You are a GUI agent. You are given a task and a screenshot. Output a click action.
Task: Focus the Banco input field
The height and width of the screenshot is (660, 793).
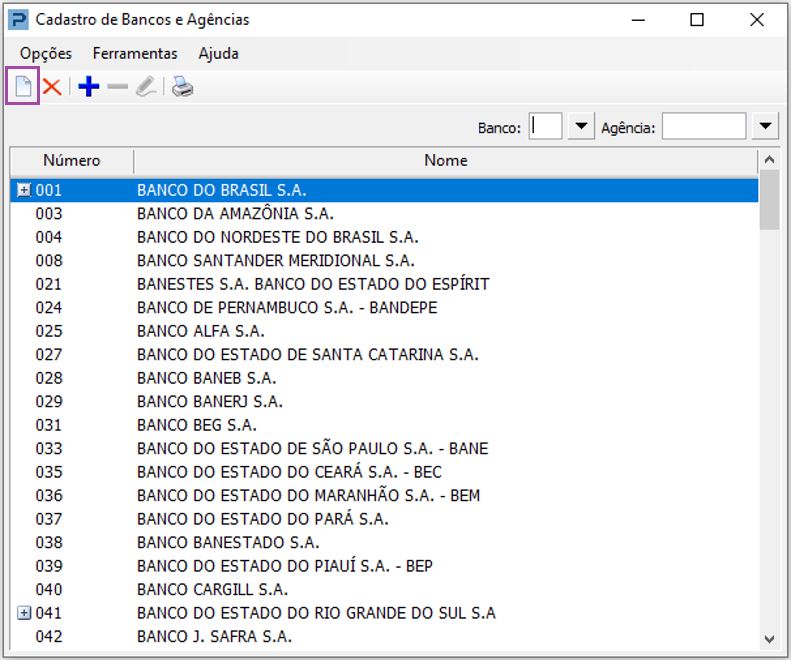545,126
